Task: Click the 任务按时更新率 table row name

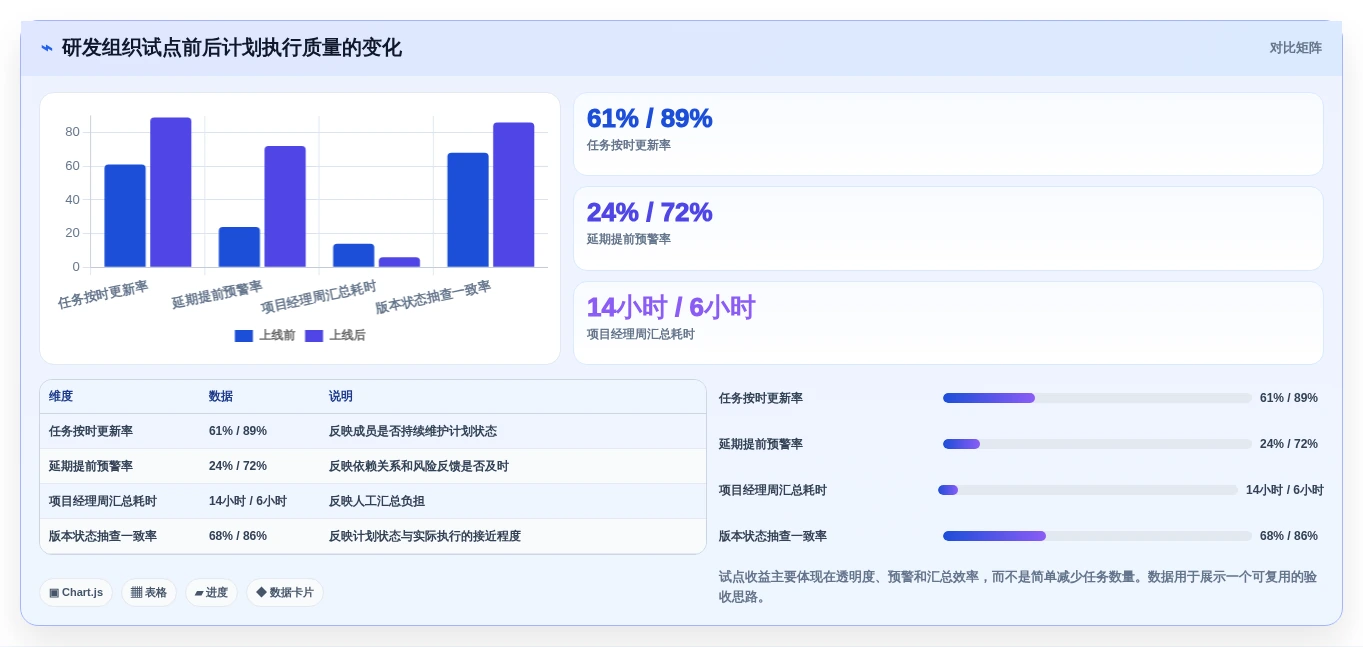Action: [91, 431]
